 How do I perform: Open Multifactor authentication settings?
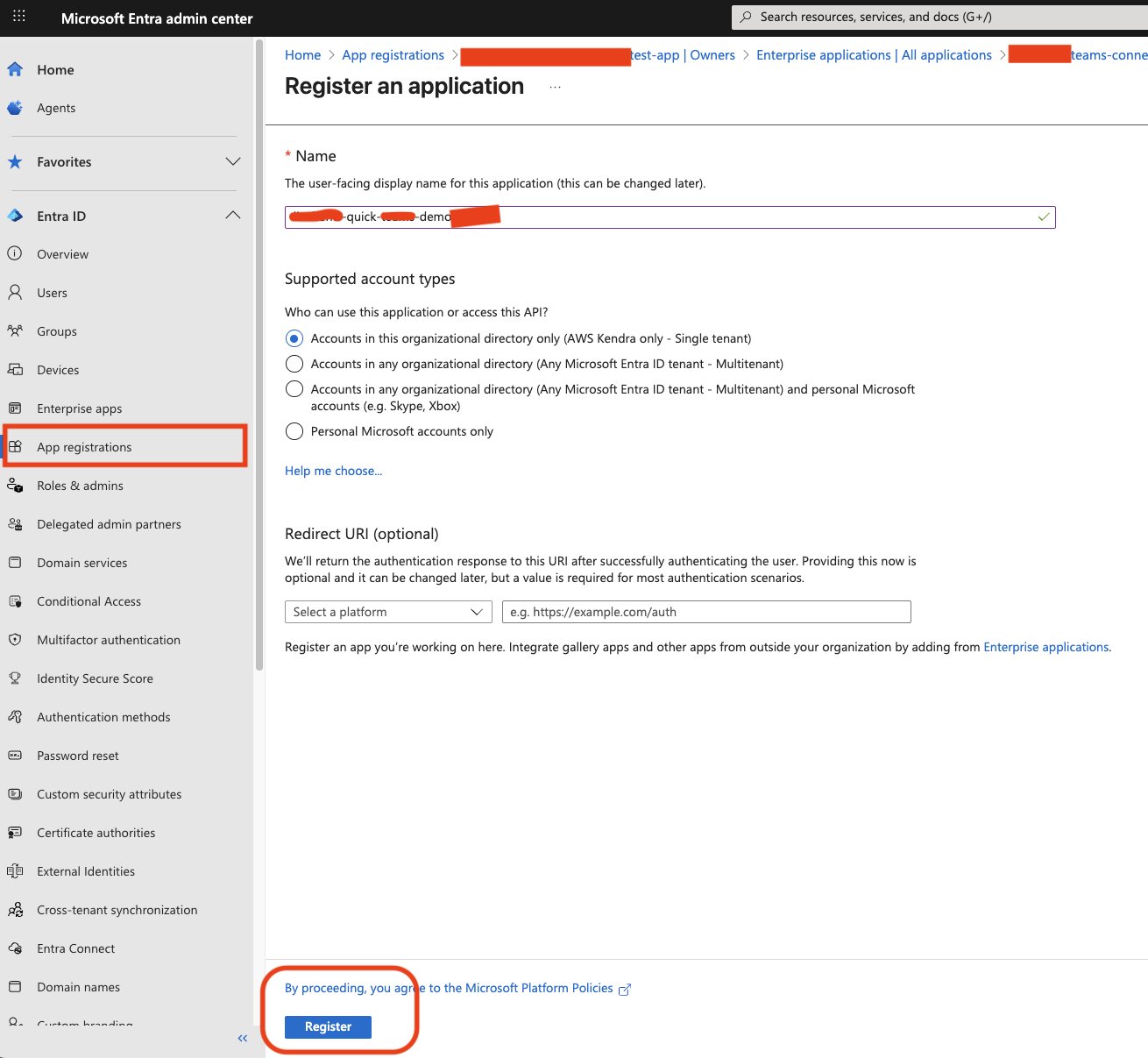[x=108, y=640]
